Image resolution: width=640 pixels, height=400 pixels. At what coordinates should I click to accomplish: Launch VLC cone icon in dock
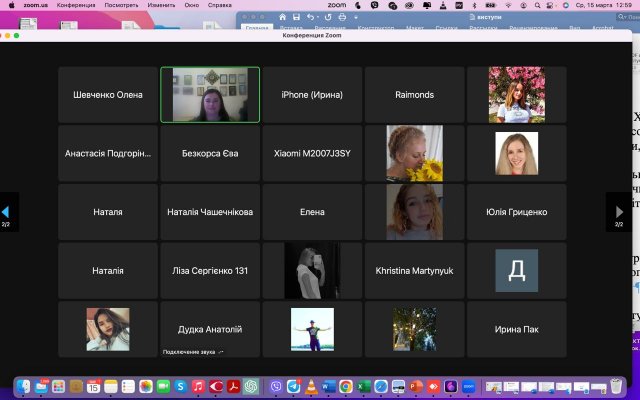[x=309, y=386]
